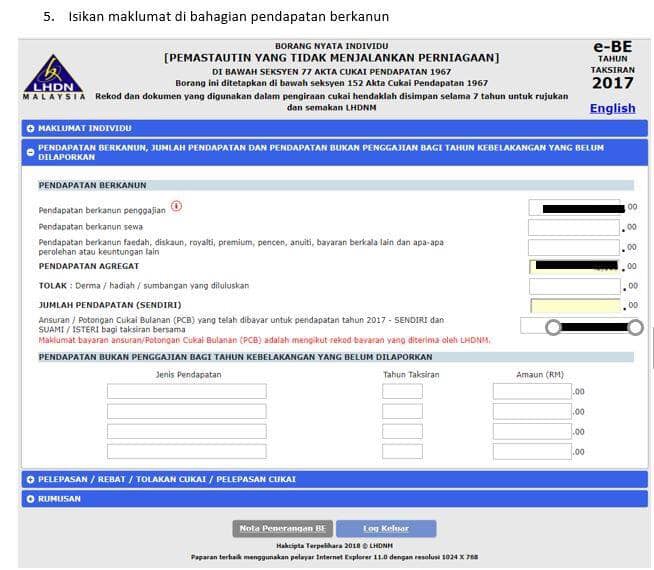Click Pendapatan berkanun penggajian amount field

click(574, 207)
